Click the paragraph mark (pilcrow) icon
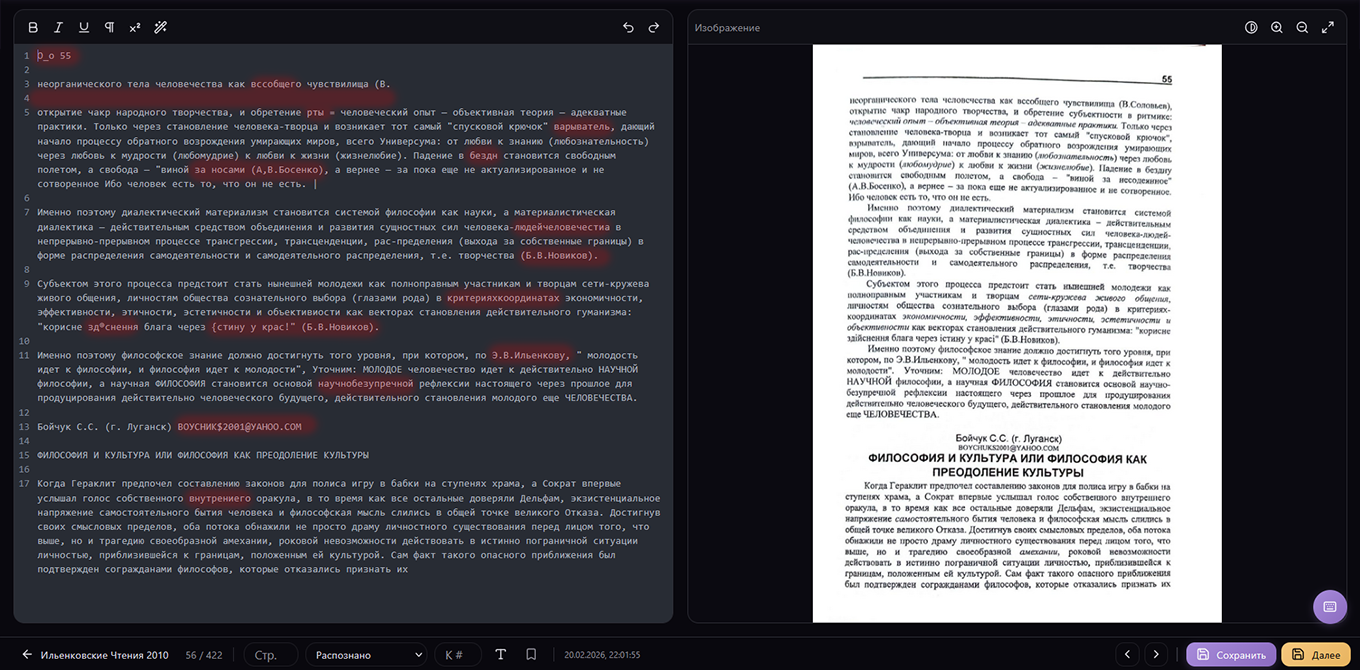 (109, 28)
